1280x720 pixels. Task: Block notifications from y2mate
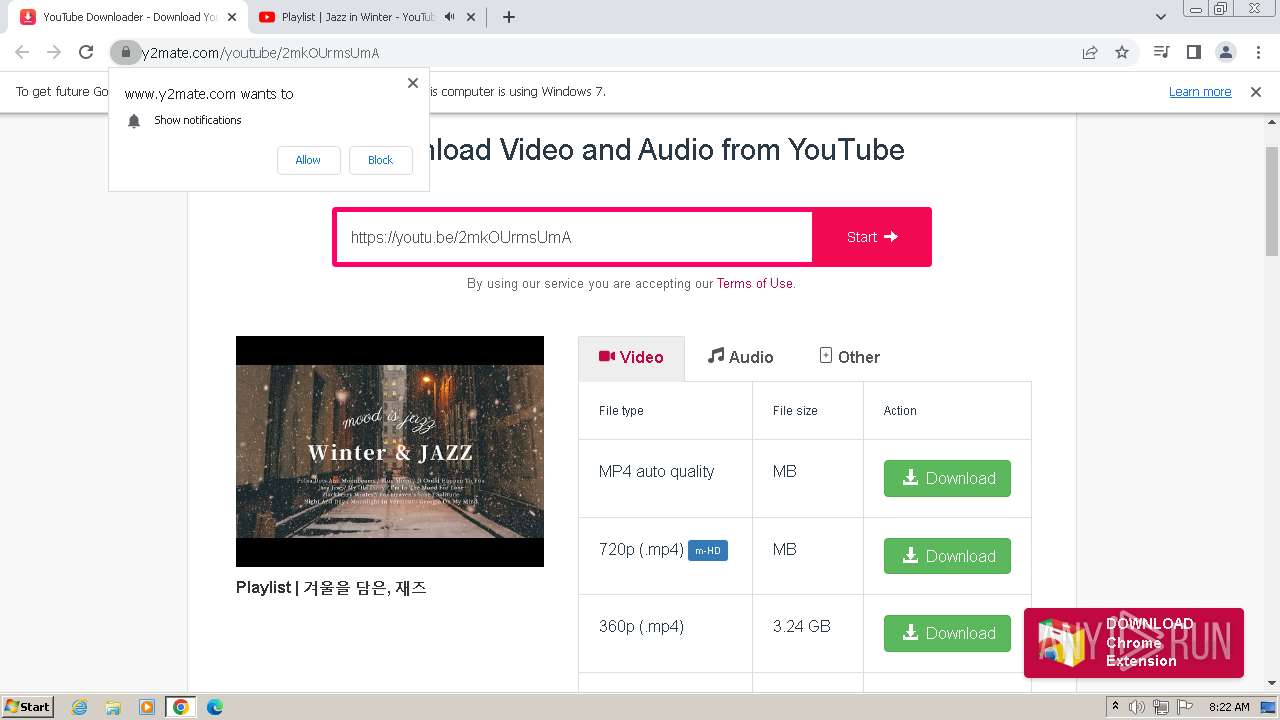380,160
